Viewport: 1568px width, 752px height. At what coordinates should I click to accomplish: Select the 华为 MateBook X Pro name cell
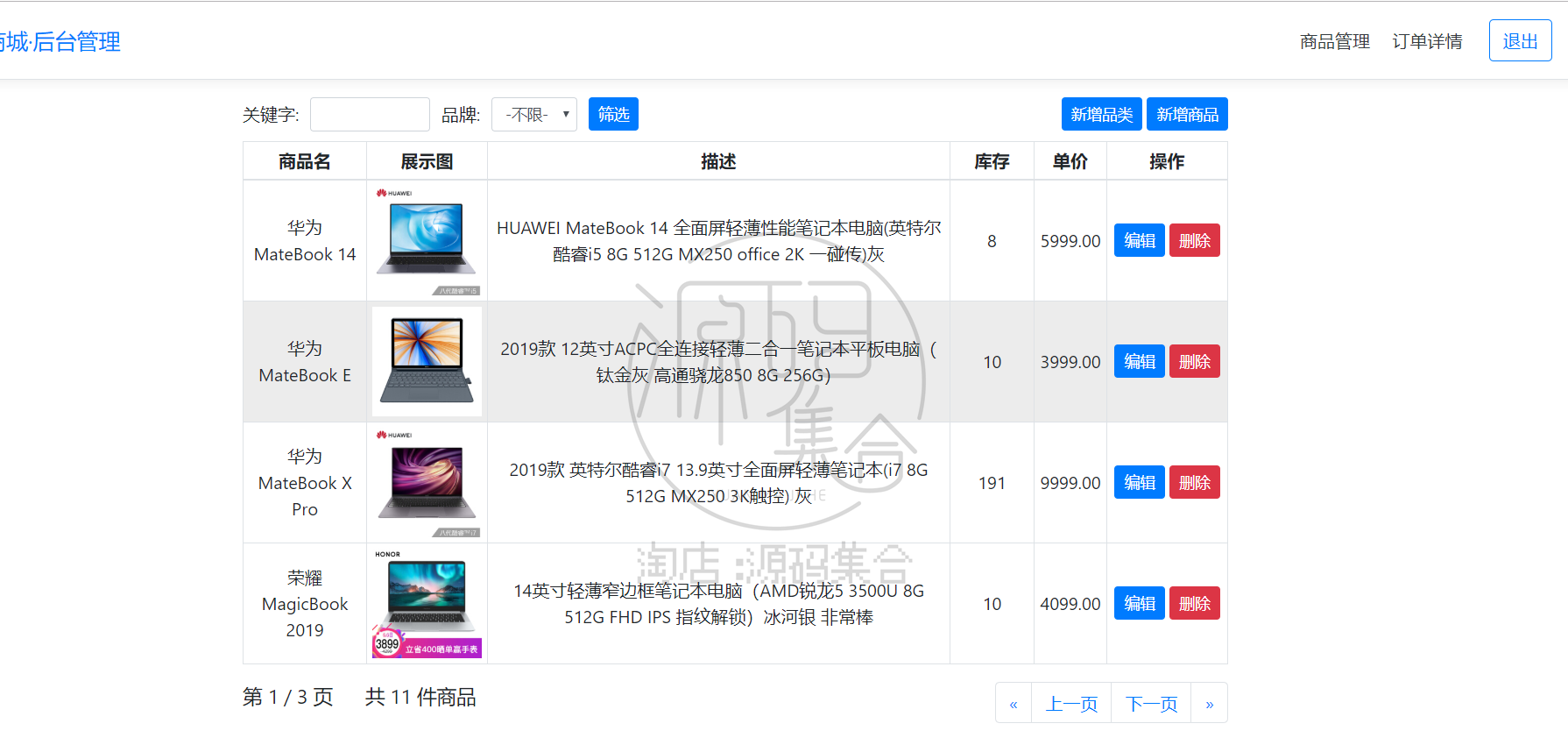coord(305,483)
